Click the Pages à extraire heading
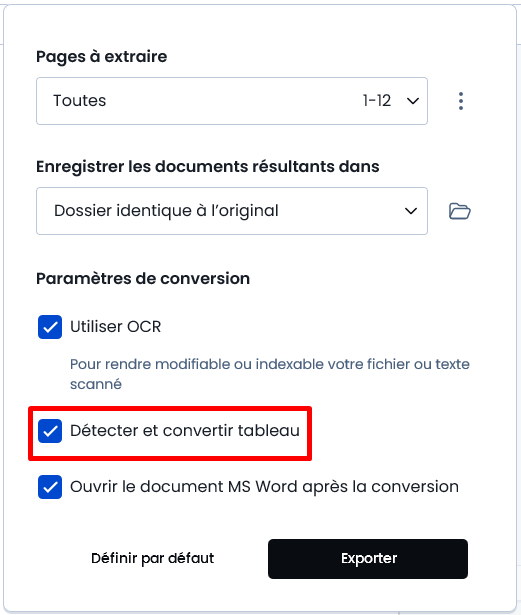The height and width of the screenshot is (615, 521). click(102, 56)
